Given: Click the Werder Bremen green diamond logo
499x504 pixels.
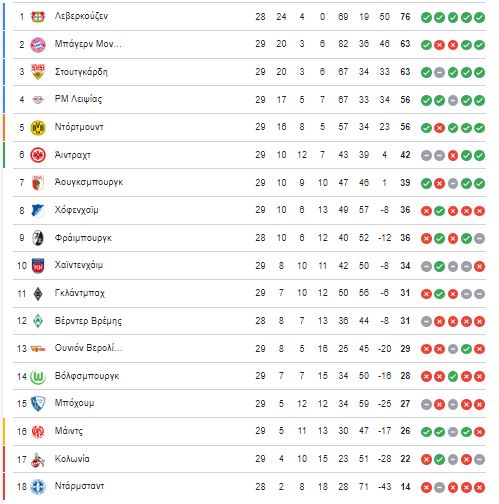Looking at the screenshot, I should [x=38, y=321].
